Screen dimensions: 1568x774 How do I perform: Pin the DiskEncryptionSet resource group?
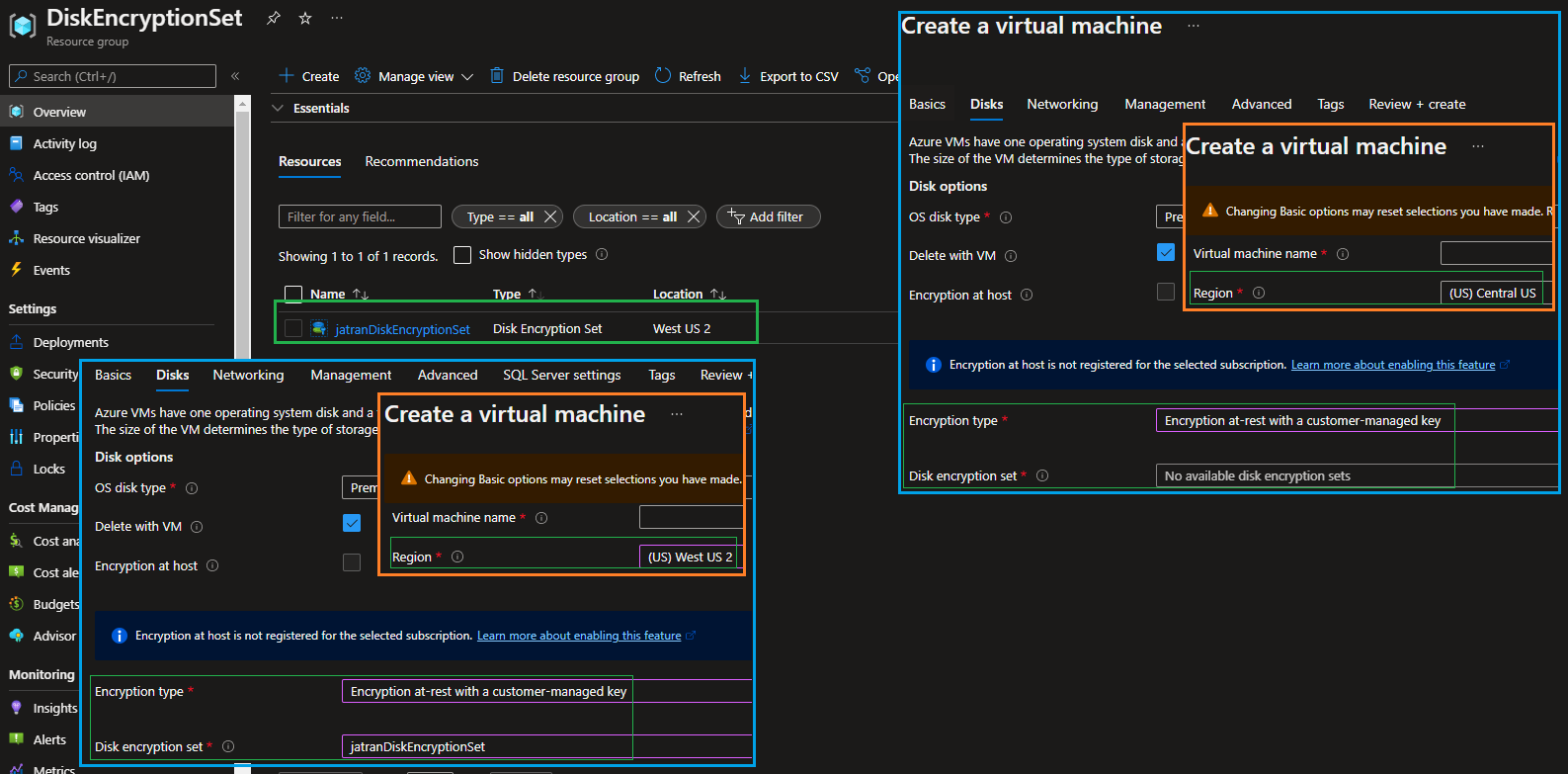274,18
